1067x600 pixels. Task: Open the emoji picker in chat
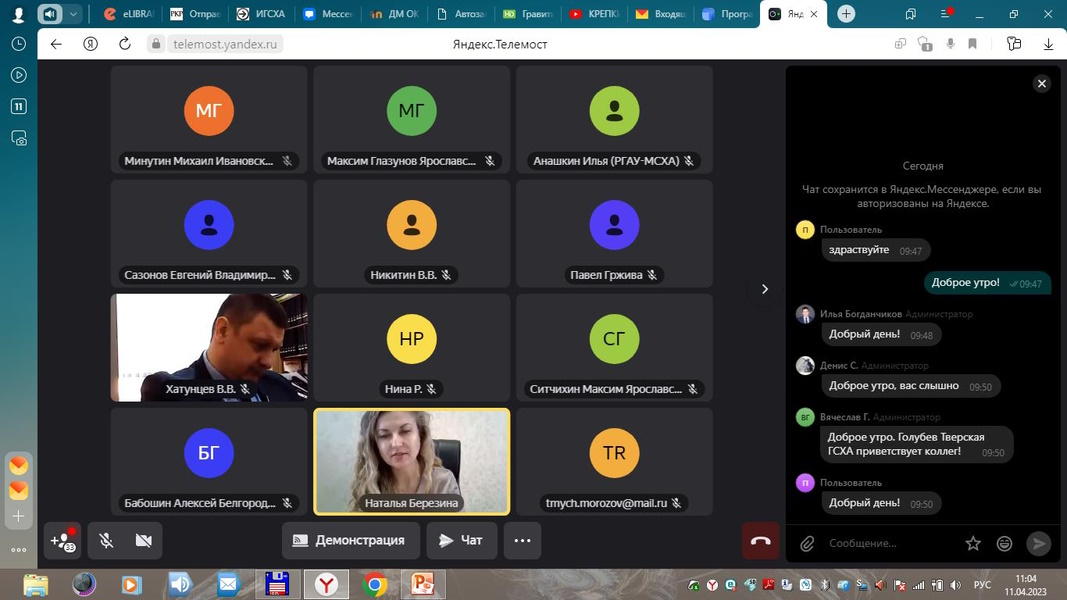point(1004,543)
